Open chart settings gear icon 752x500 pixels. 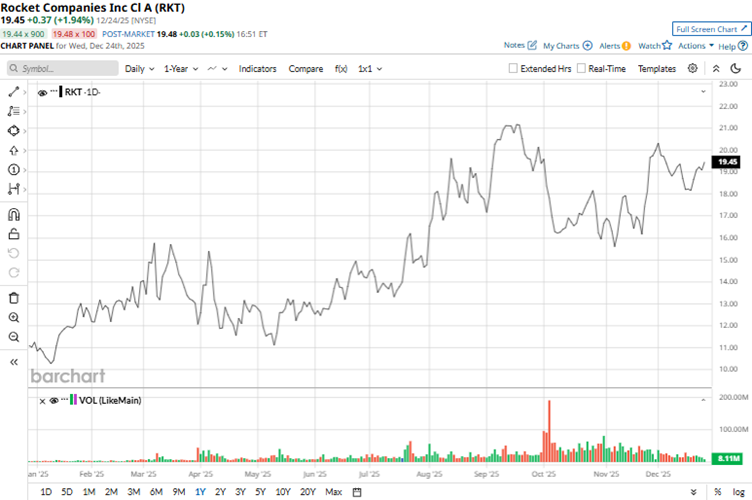click(693, 68)
